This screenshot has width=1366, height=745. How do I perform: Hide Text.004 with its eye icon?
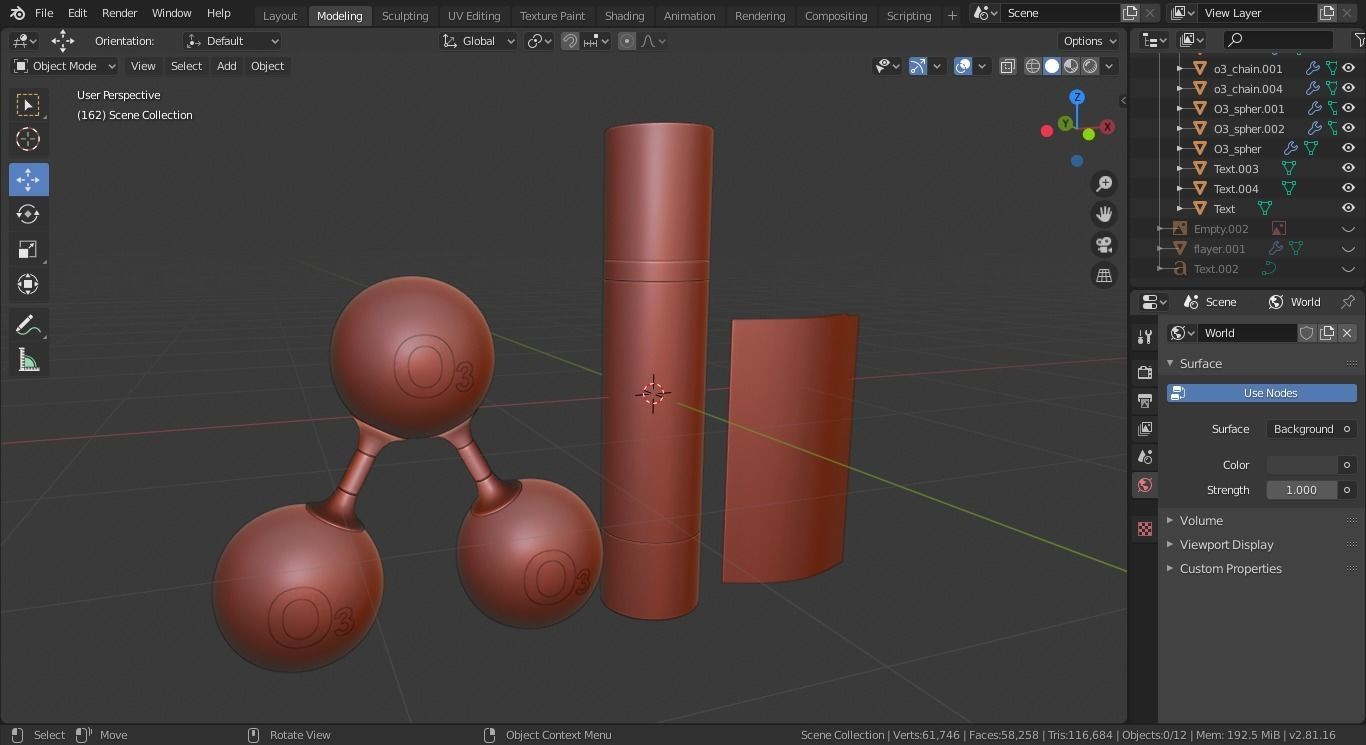coord(1348,189)
